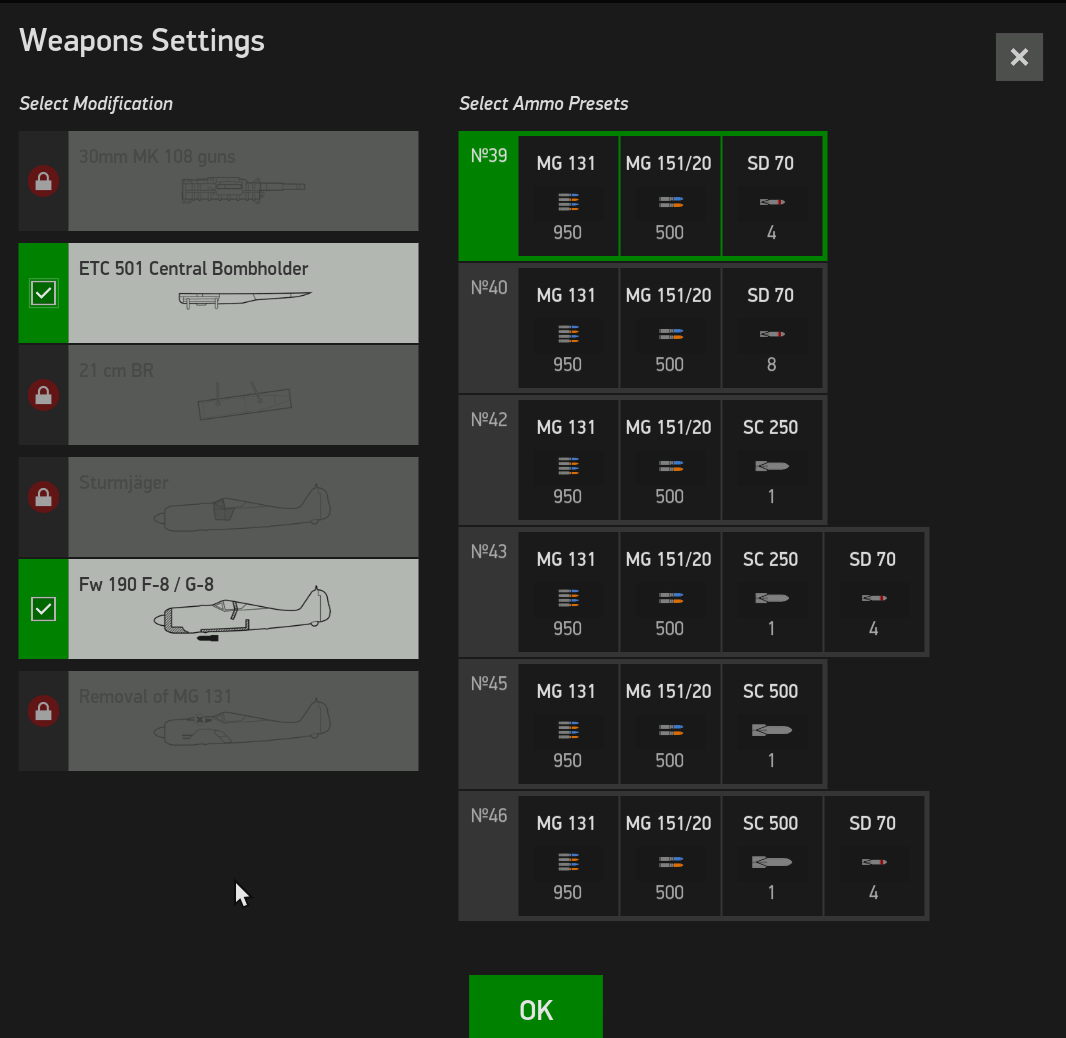Screen dimensions: 1066x1038
Task: Click MG 131 ammo belt icon in preset №39
Action: (x=568, y=202)
